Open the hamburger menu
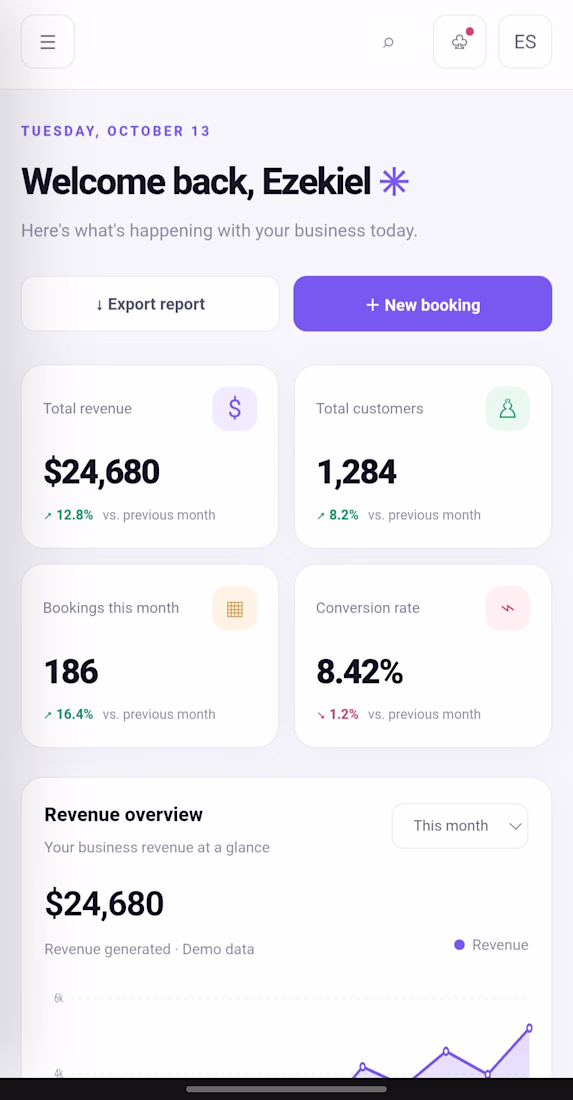The width and height of the screenshot is (573, 1100). (x=48, y=42)
